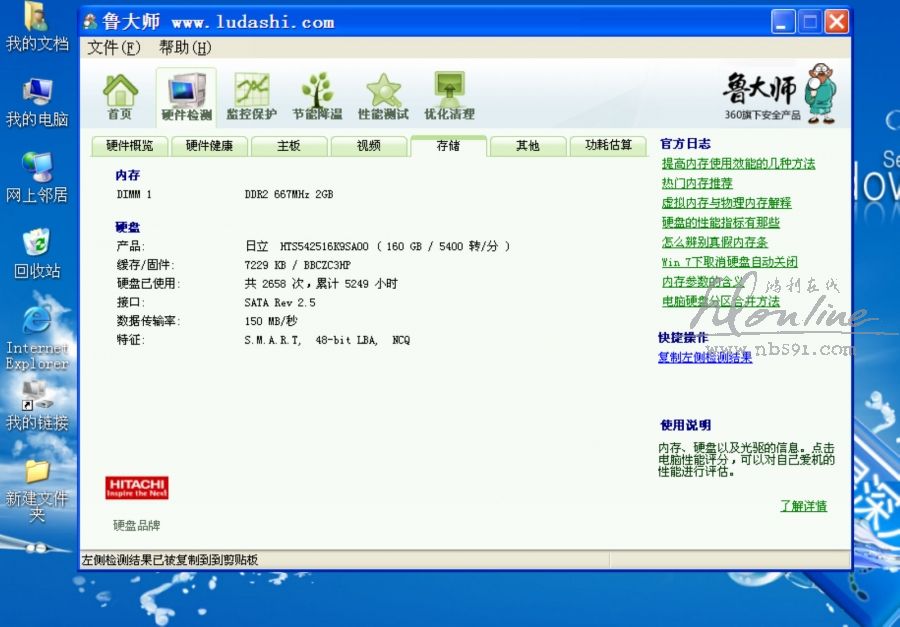This screenshot has height=627, width=900.
Task: Open the 性能测试 performance test icon
Action: [383, 96]
